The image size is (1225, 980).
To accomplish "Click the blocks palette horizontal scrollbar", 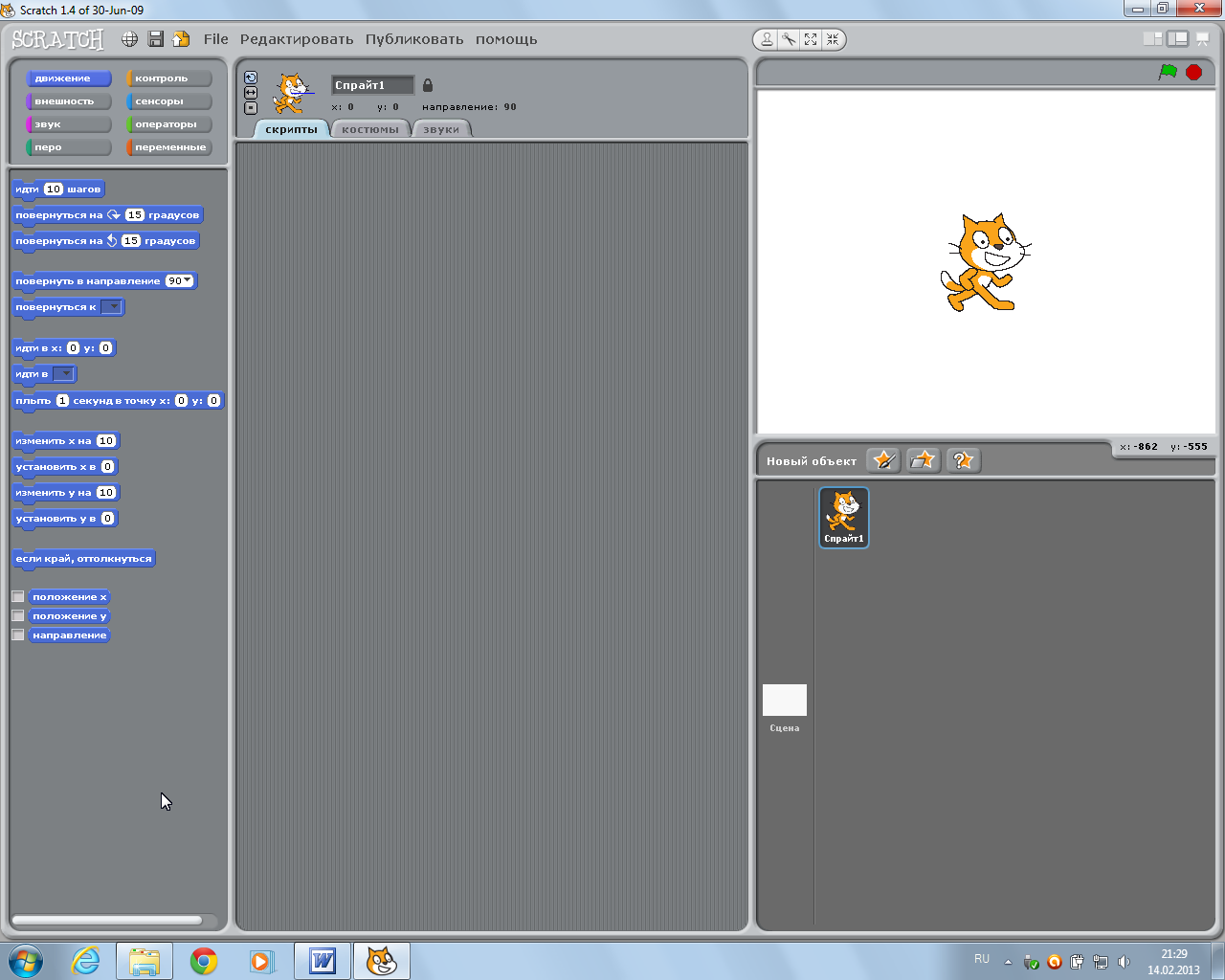I will 107,920.
